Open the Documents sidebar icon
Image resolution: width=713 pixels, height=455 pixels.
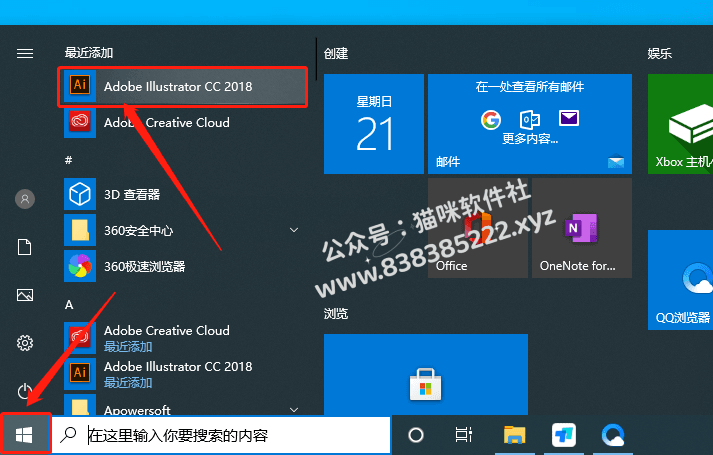point(25,247)
